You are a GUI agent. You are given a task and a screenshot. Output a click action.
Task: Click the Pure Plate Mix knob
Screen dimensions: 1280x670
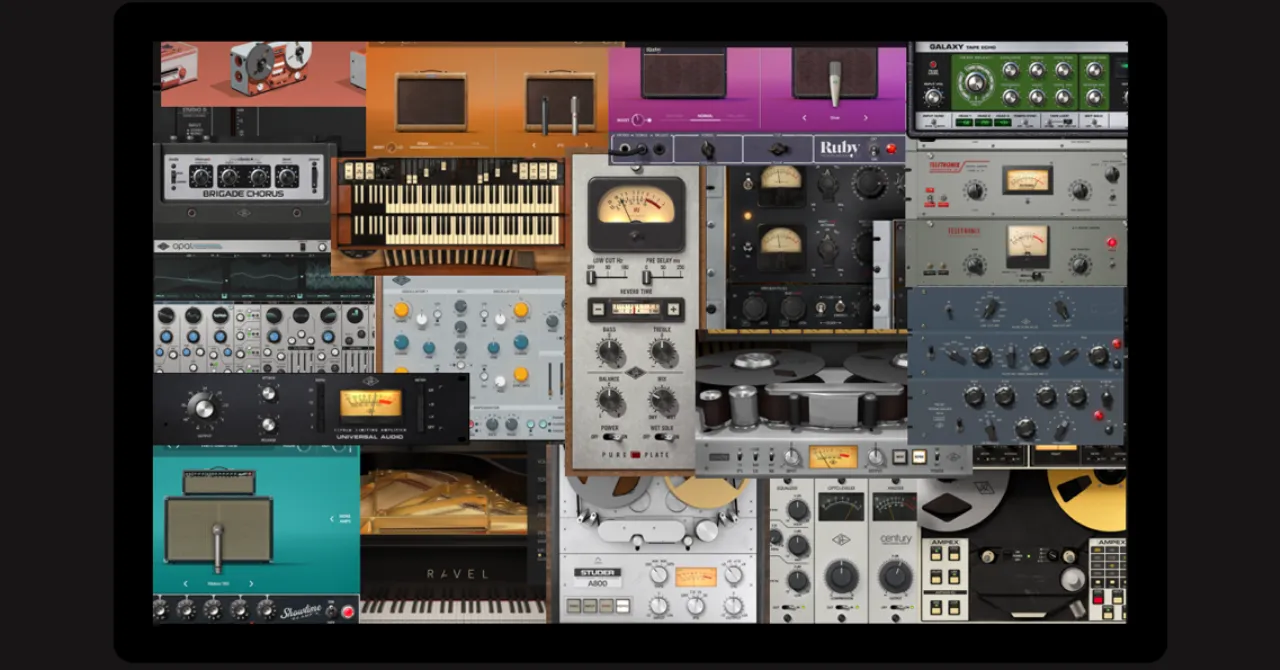click(662, 402)
